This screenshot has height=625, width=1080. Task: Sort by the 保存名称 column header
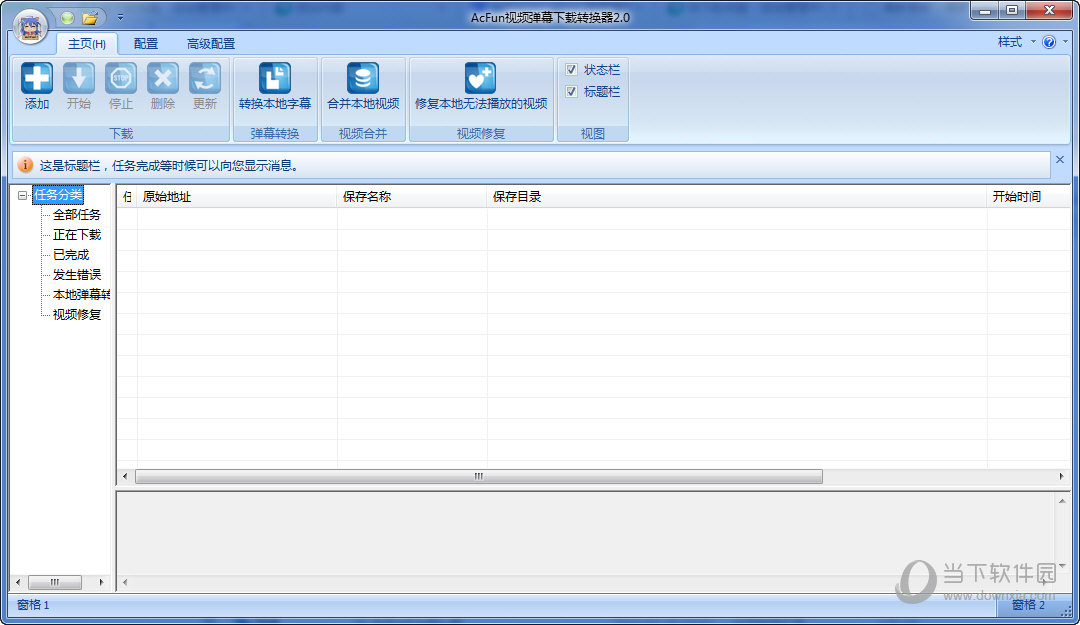click(412, 197)
